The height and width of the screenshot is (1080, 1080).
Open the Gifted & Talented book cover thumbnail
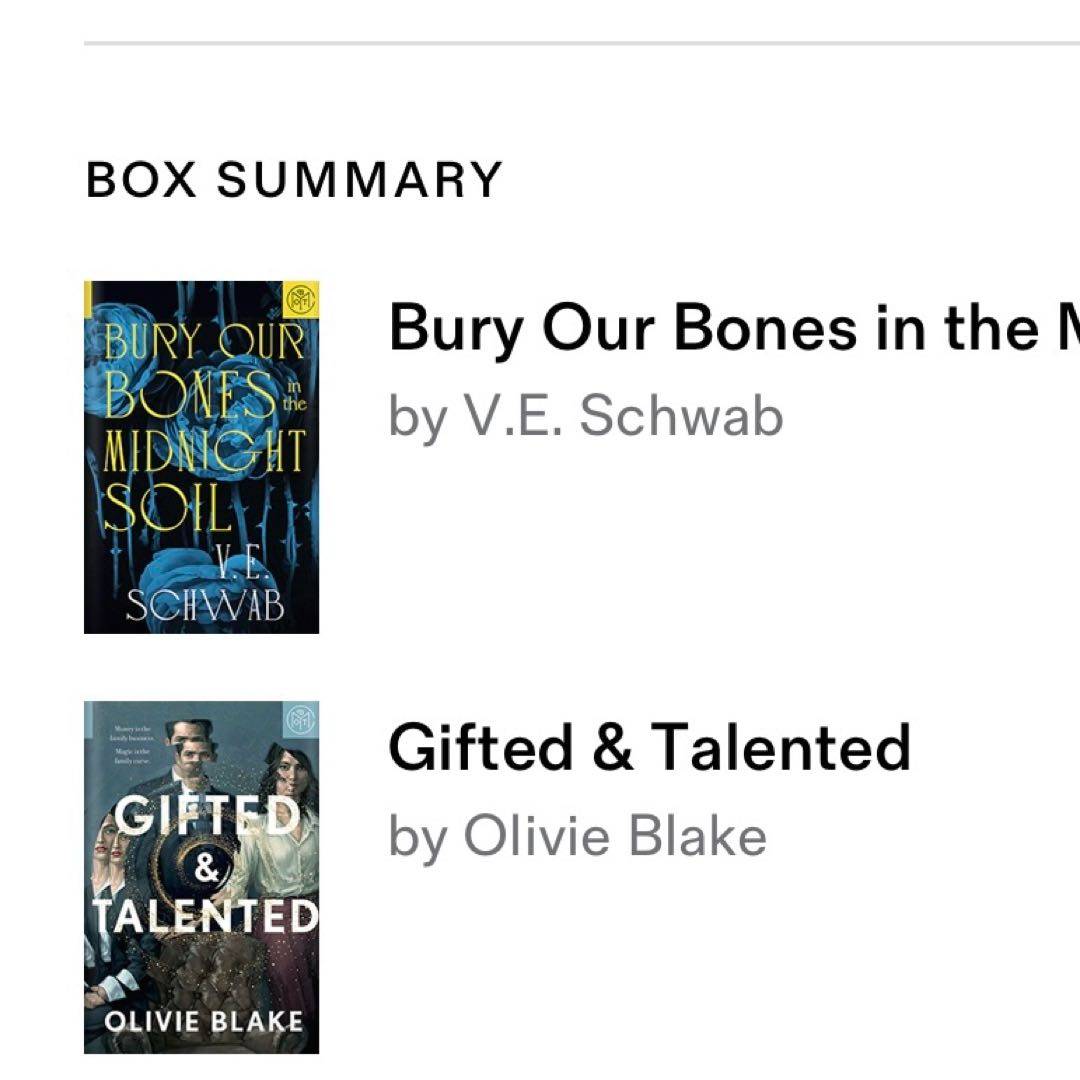point(201,877)
